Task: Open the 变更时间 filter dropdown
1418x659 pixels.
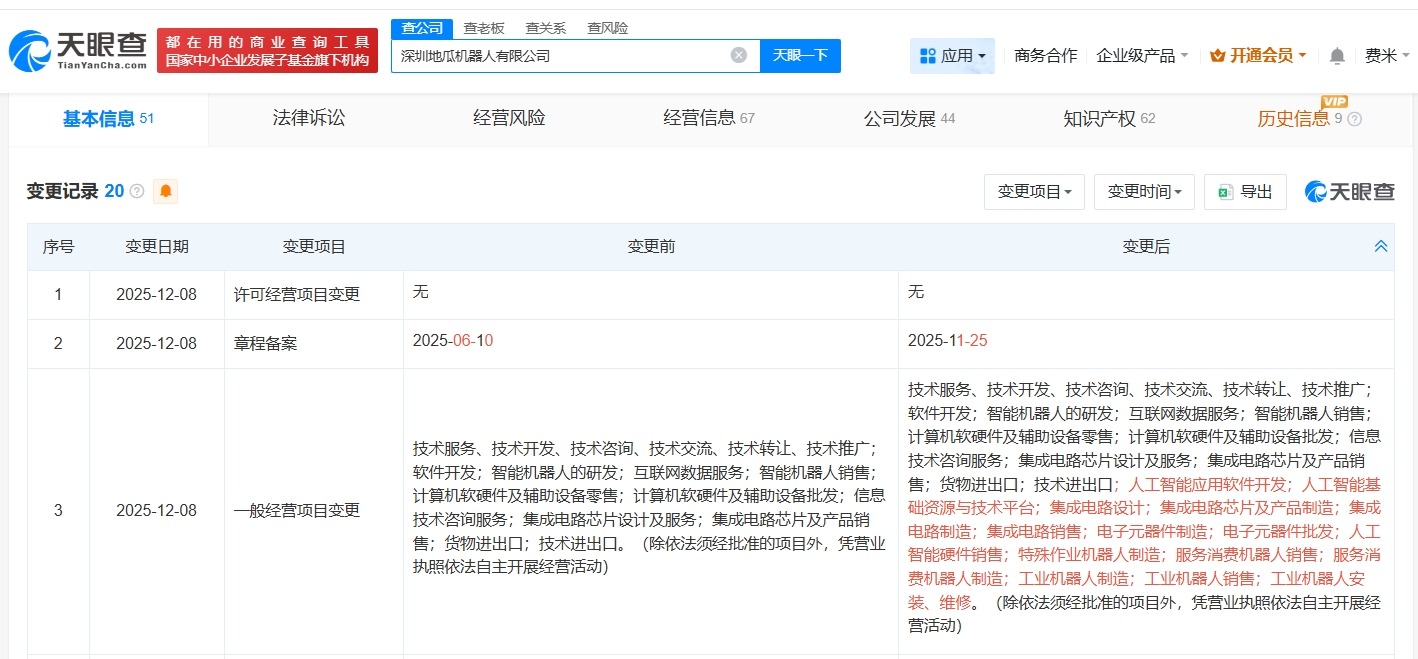Action: (1144, 192)
